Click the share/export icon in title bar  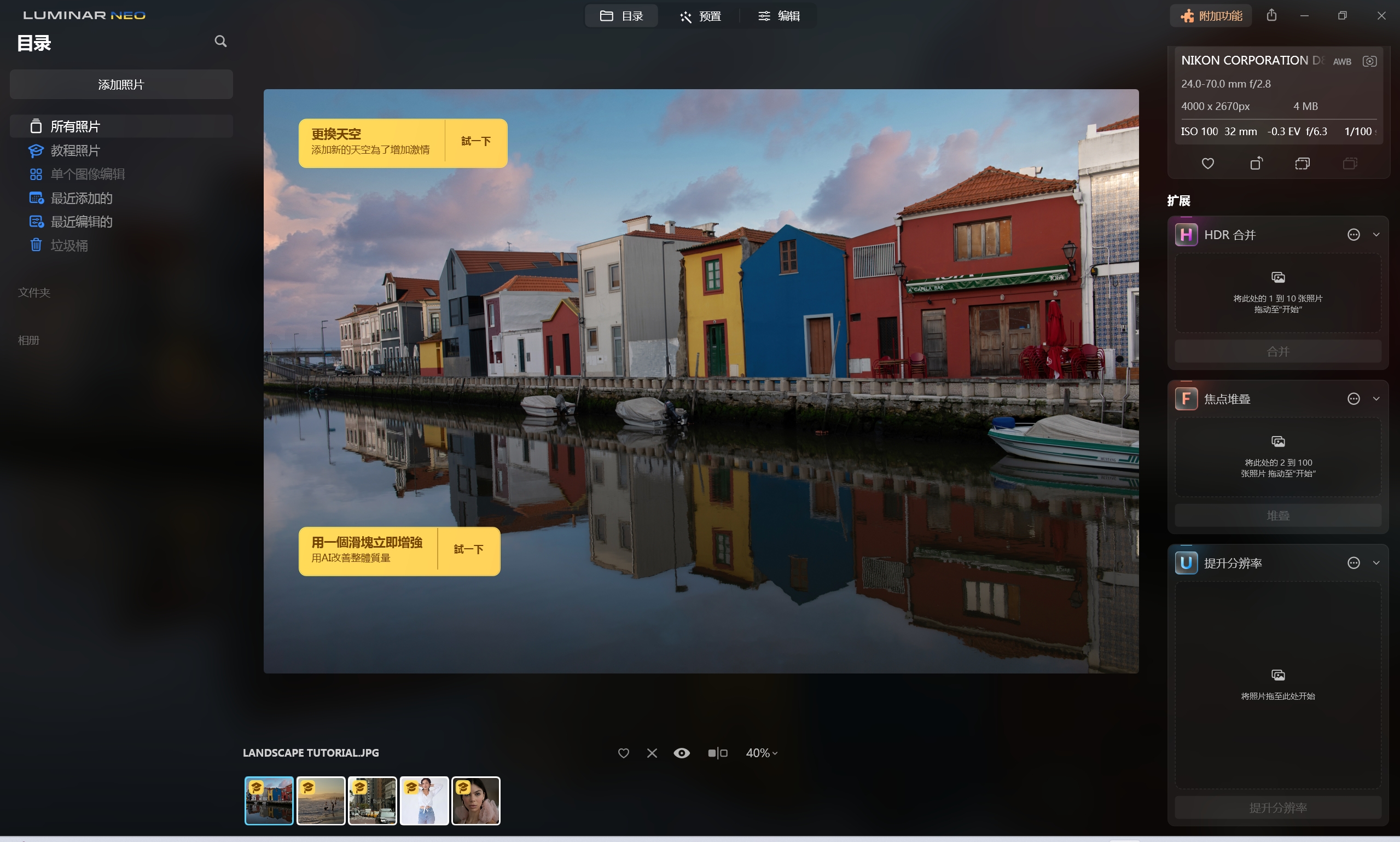[x=1271, y=15]
